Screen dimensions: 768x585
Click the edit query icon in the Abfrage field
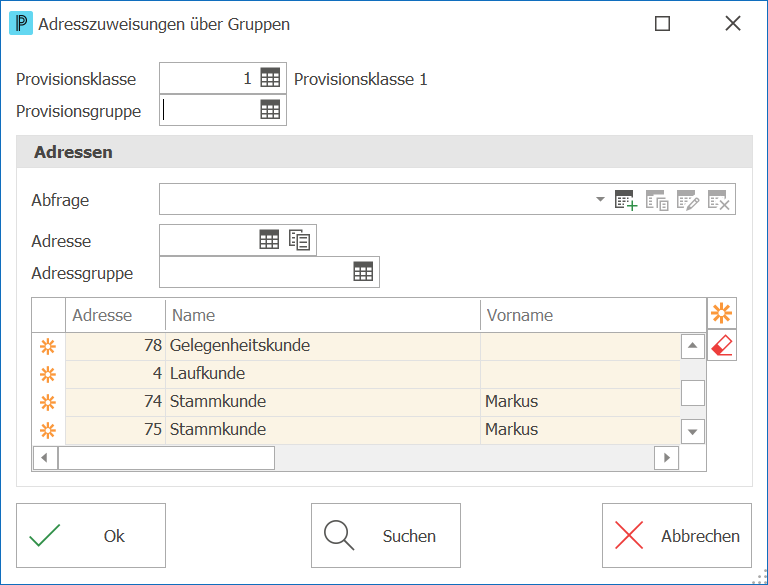[x=688, y=200]
